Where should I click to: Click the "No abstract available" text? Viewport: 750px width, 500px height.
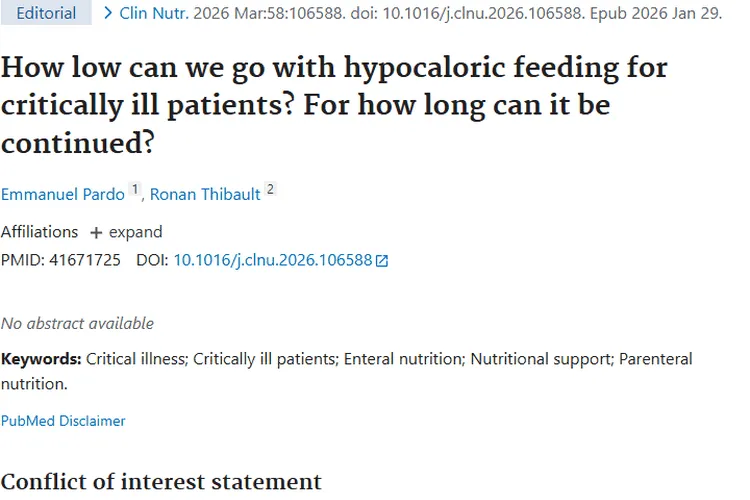(77, 323)
